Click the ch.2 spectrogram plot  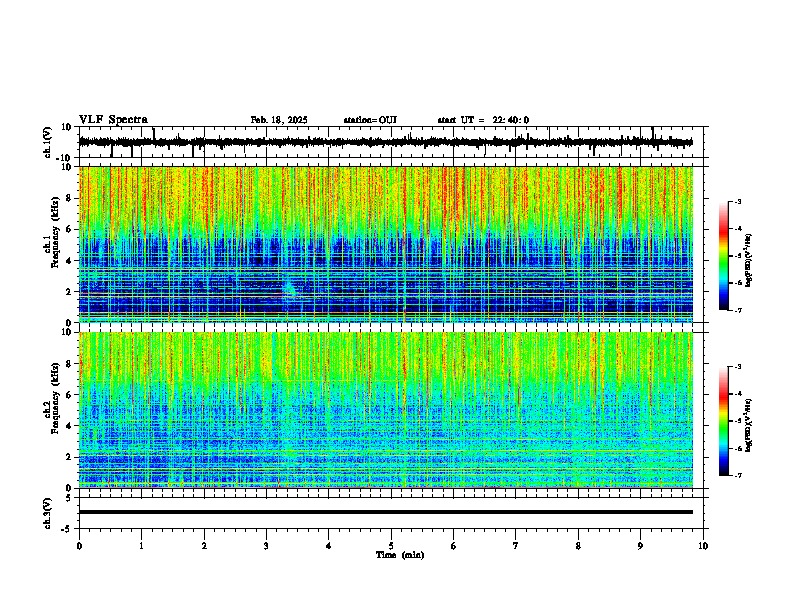click(386, 410)
